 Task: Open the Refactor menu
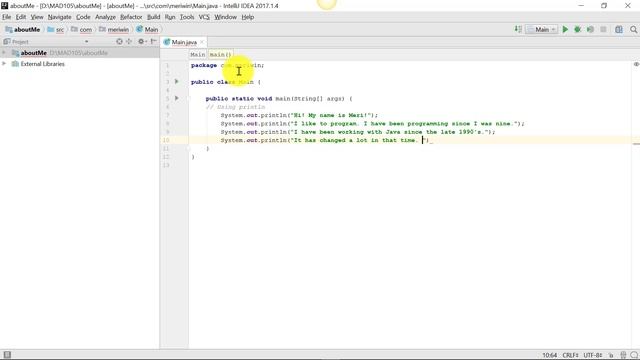[x=131, y=17]
